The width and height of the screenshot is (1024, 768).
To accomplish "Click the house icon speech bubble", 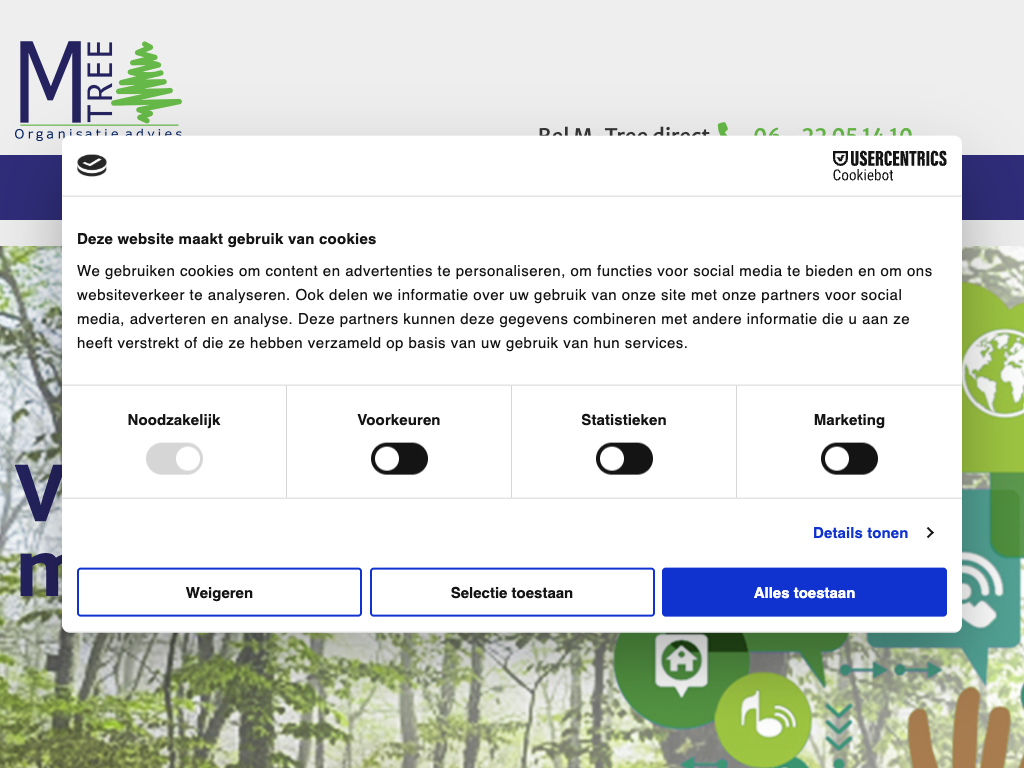I will (x=681, y=661).
